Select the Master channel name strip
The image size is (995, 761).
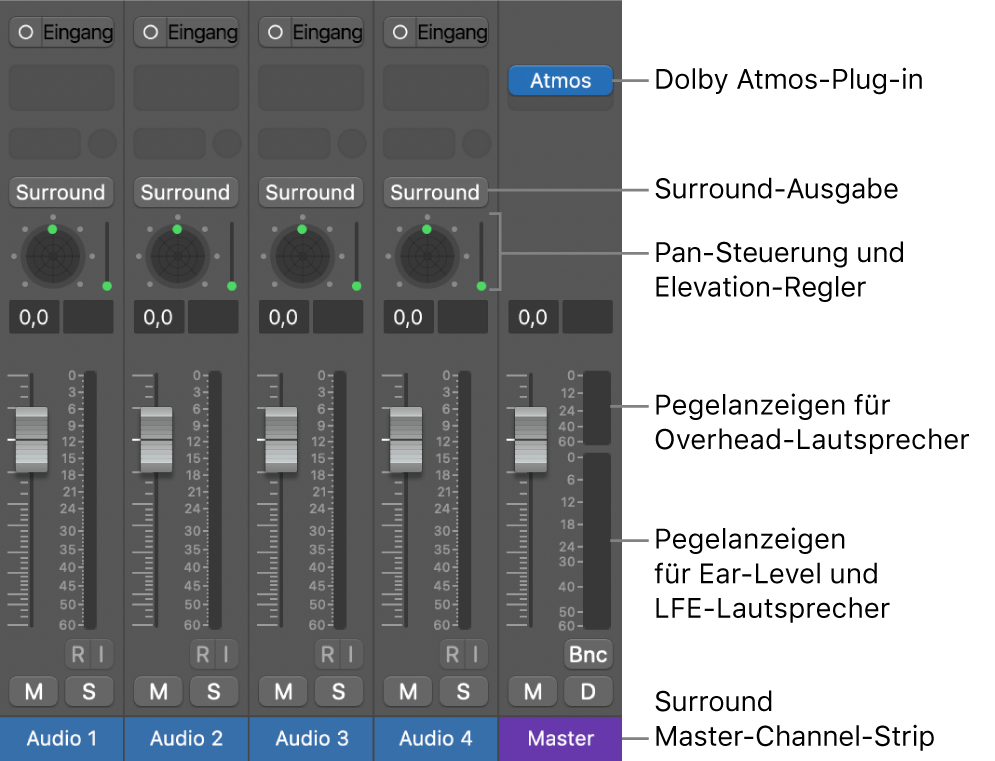[x=559, y=739]
